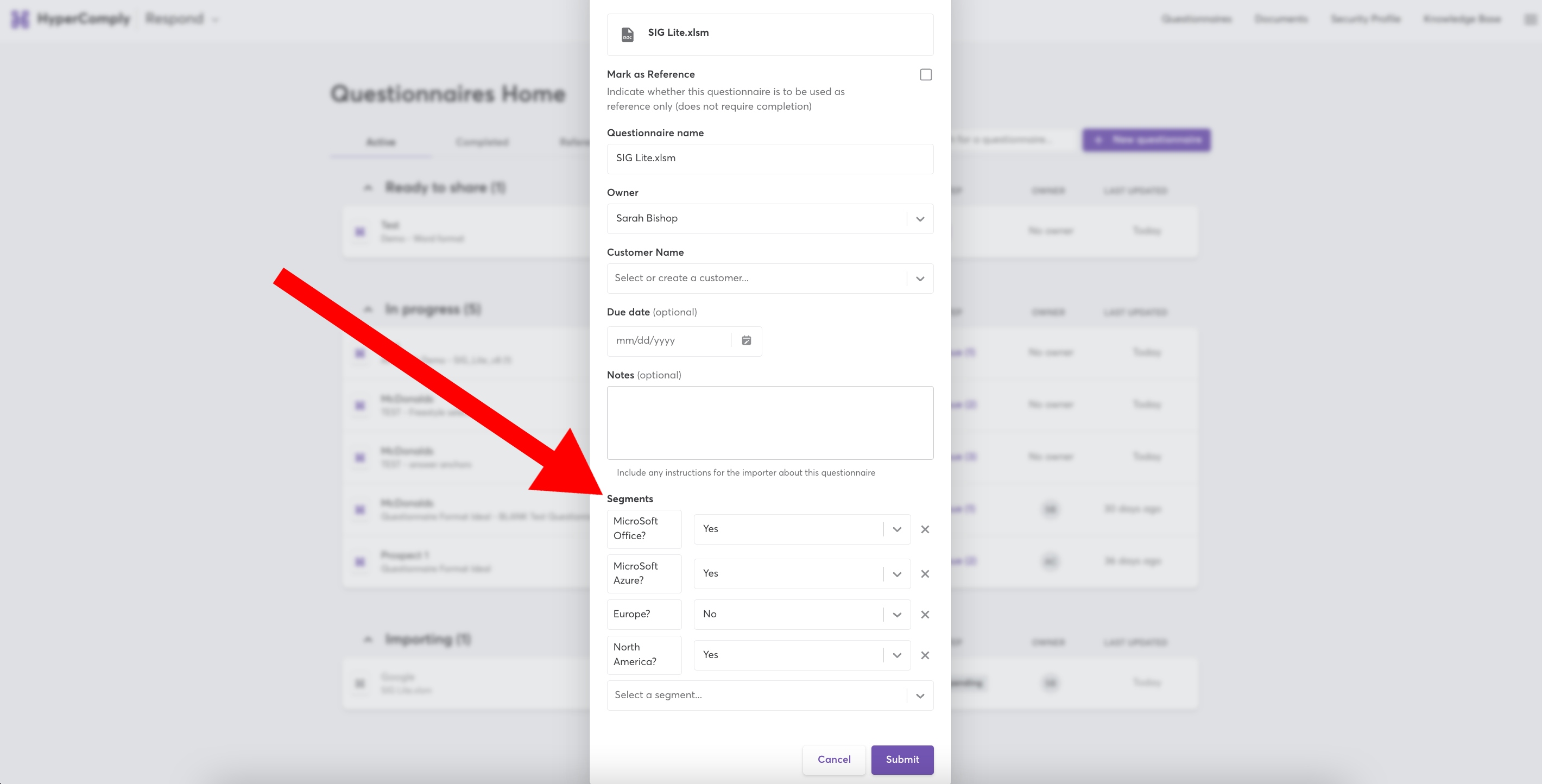Viewport: 1542px width, 784px height.
Task: Click the Due date mm/dd/yyyy field
Action: 668,340
